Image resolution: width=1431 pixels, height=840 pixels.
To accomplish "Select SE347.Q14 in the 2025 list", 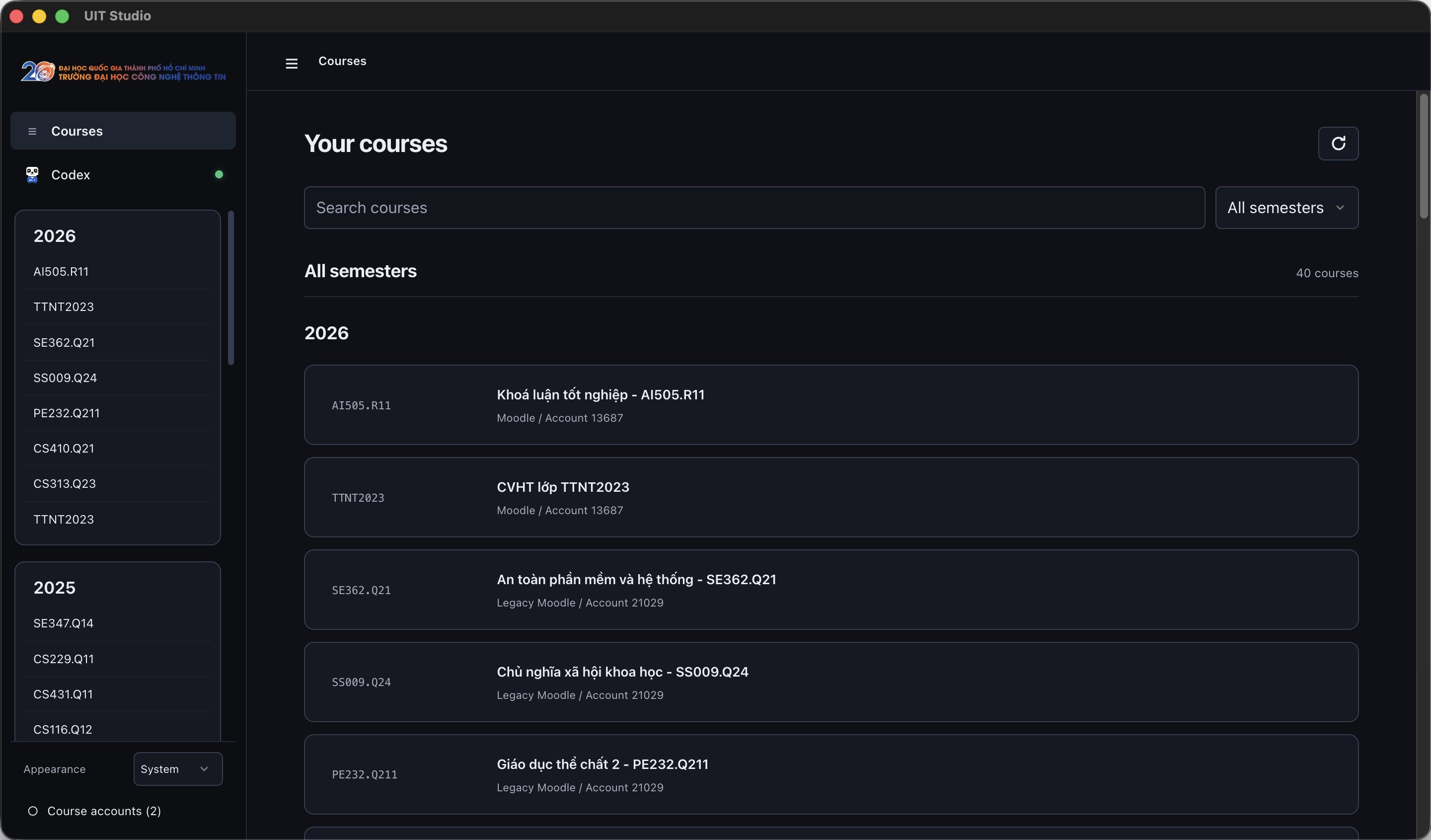I will pos(118,623).
